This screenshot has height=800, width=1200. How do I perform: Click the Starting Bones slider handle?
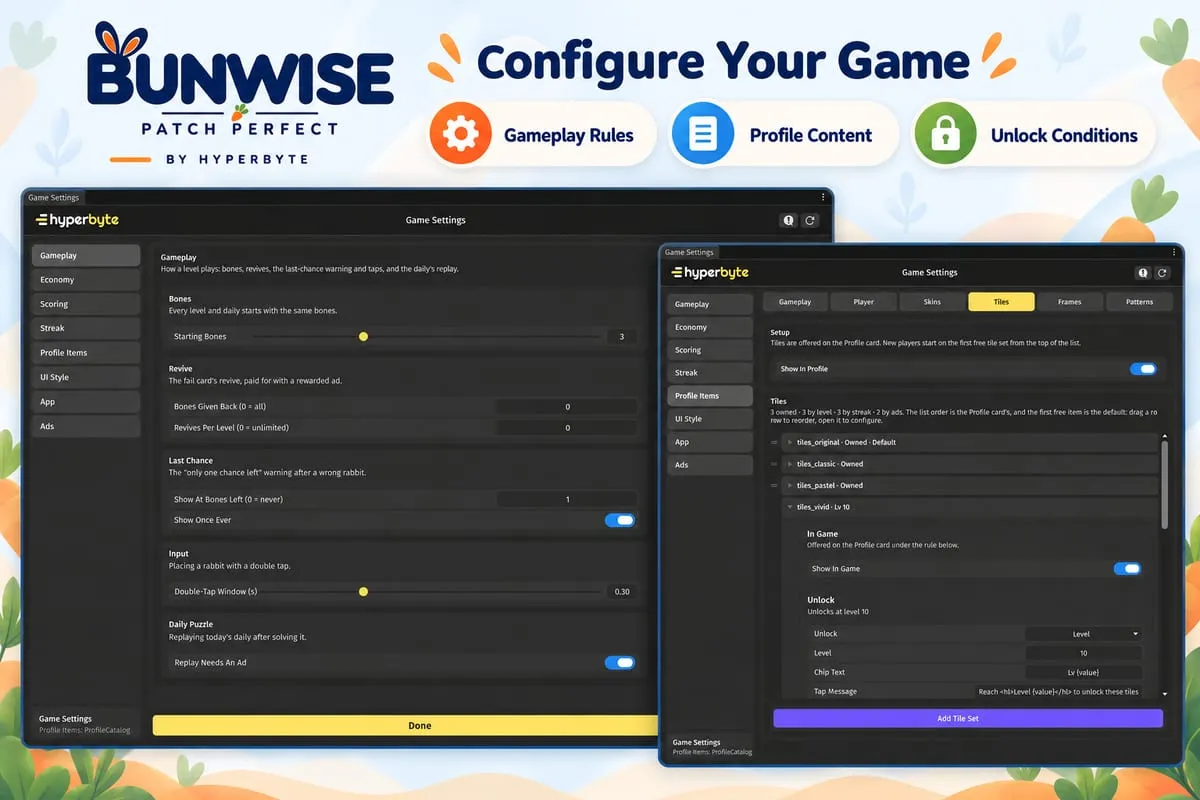coord(363,337)
